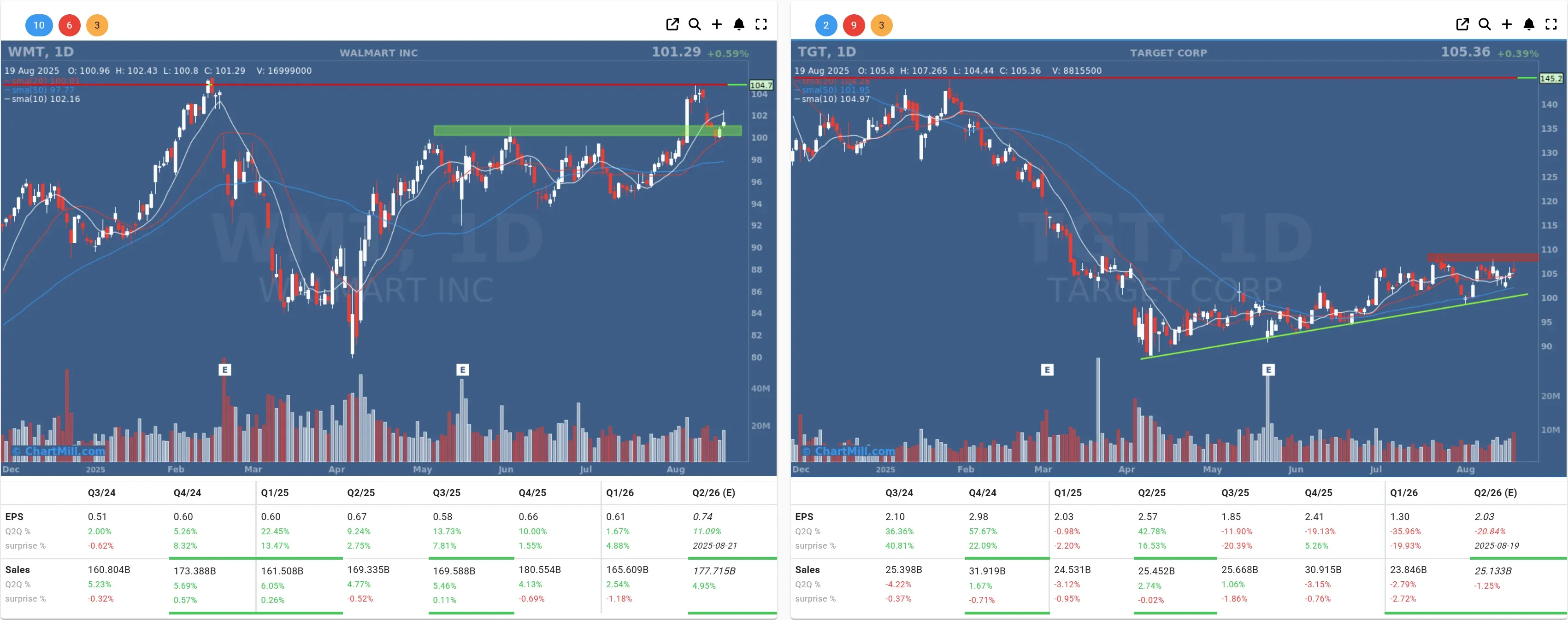Click the TGT chart search magnifier icon
The height and width of the screenshot is (620, 1568).
click(x=1485, y=24)
